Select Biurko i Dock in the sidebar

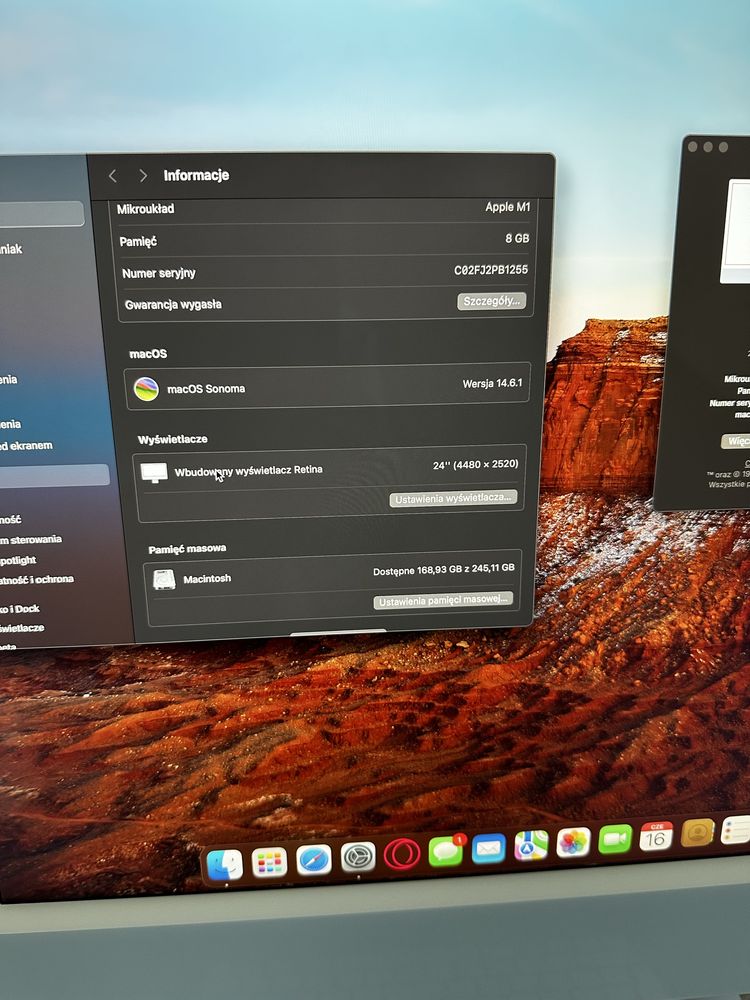click(20, 608)
